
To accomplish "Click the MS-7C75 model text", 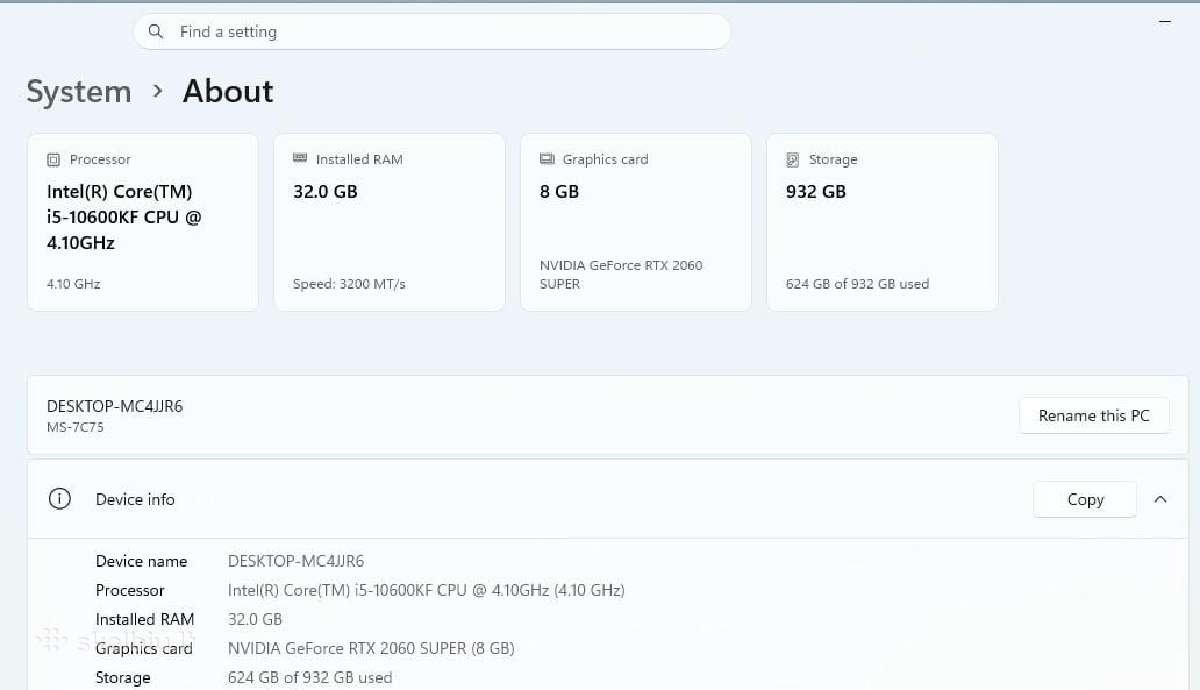I will [x=75, y=428].
